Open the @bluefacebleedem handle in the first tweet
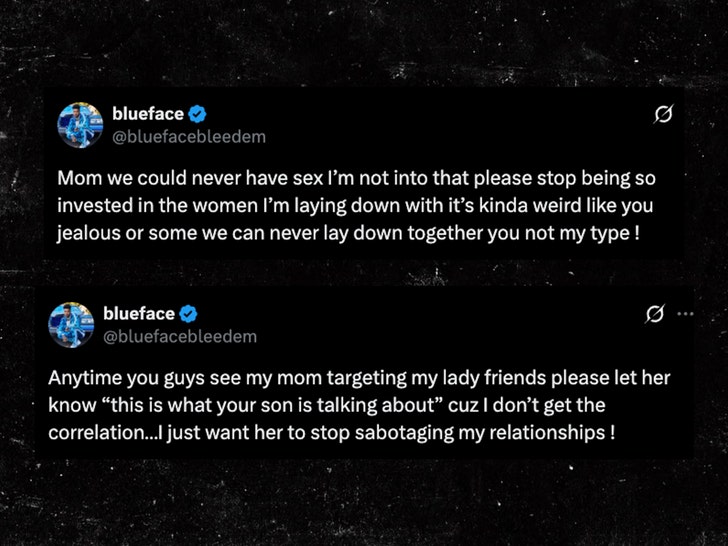The width and height of the screenshot is (728, 546). point(189,136)
